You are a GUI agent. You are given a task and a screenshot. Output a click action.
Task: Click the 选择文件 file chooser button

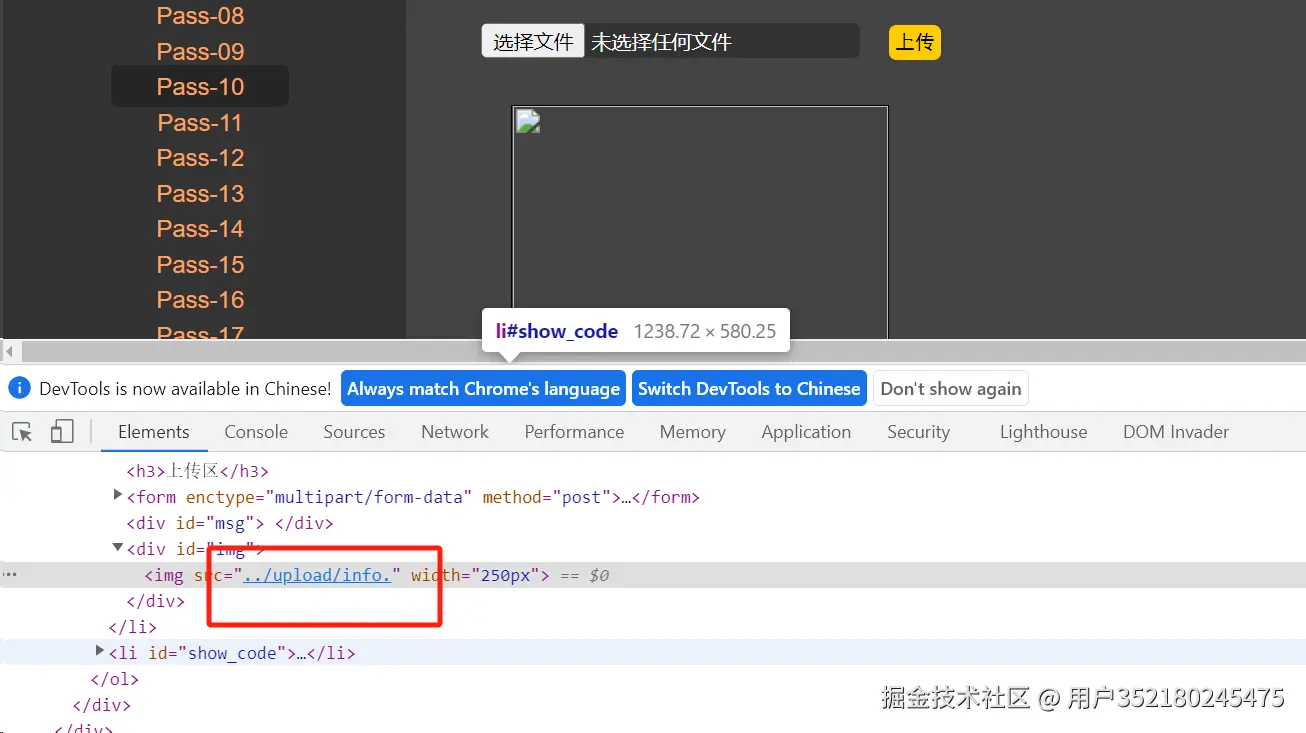coord(533,41)
